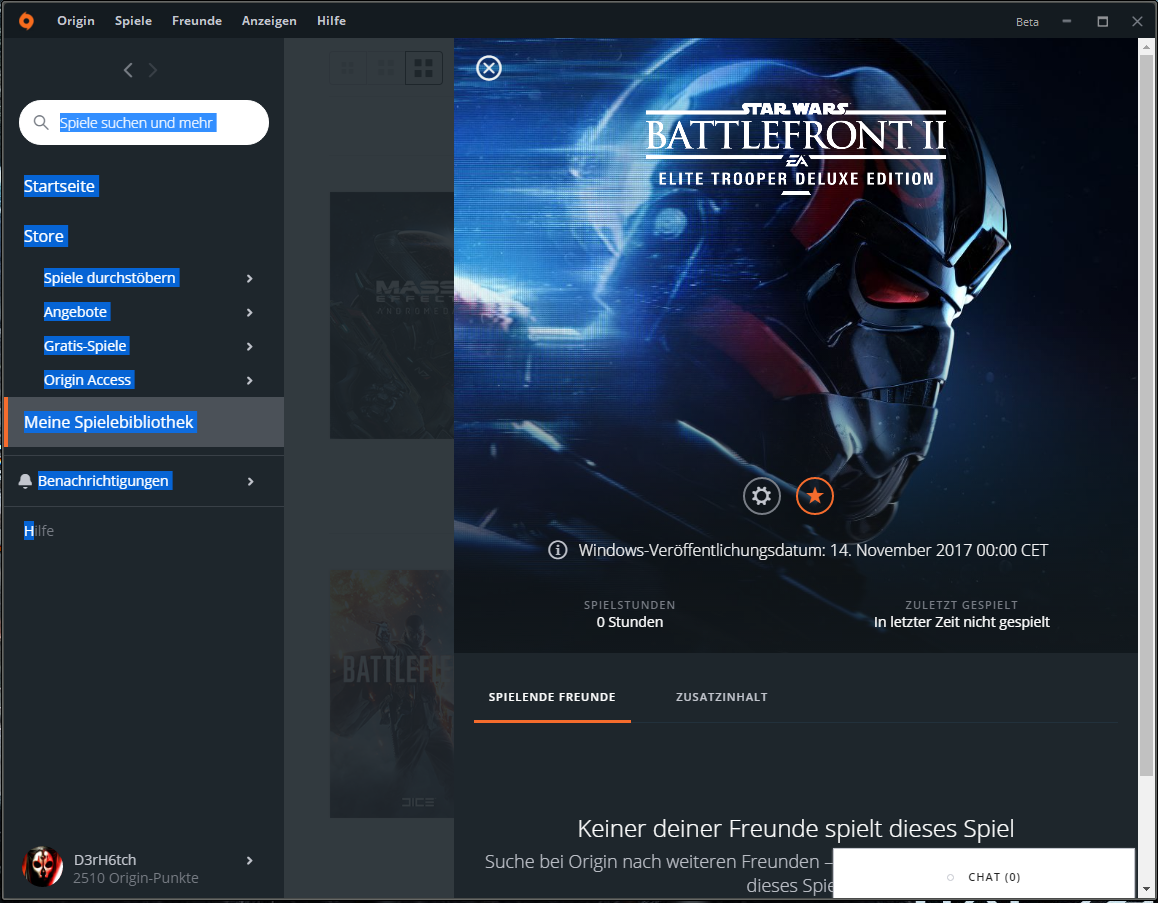Navigate forward with right arrow
The height and width of the screenshot is (903, 1158).
pyautogui.click(x=153, y=70)
